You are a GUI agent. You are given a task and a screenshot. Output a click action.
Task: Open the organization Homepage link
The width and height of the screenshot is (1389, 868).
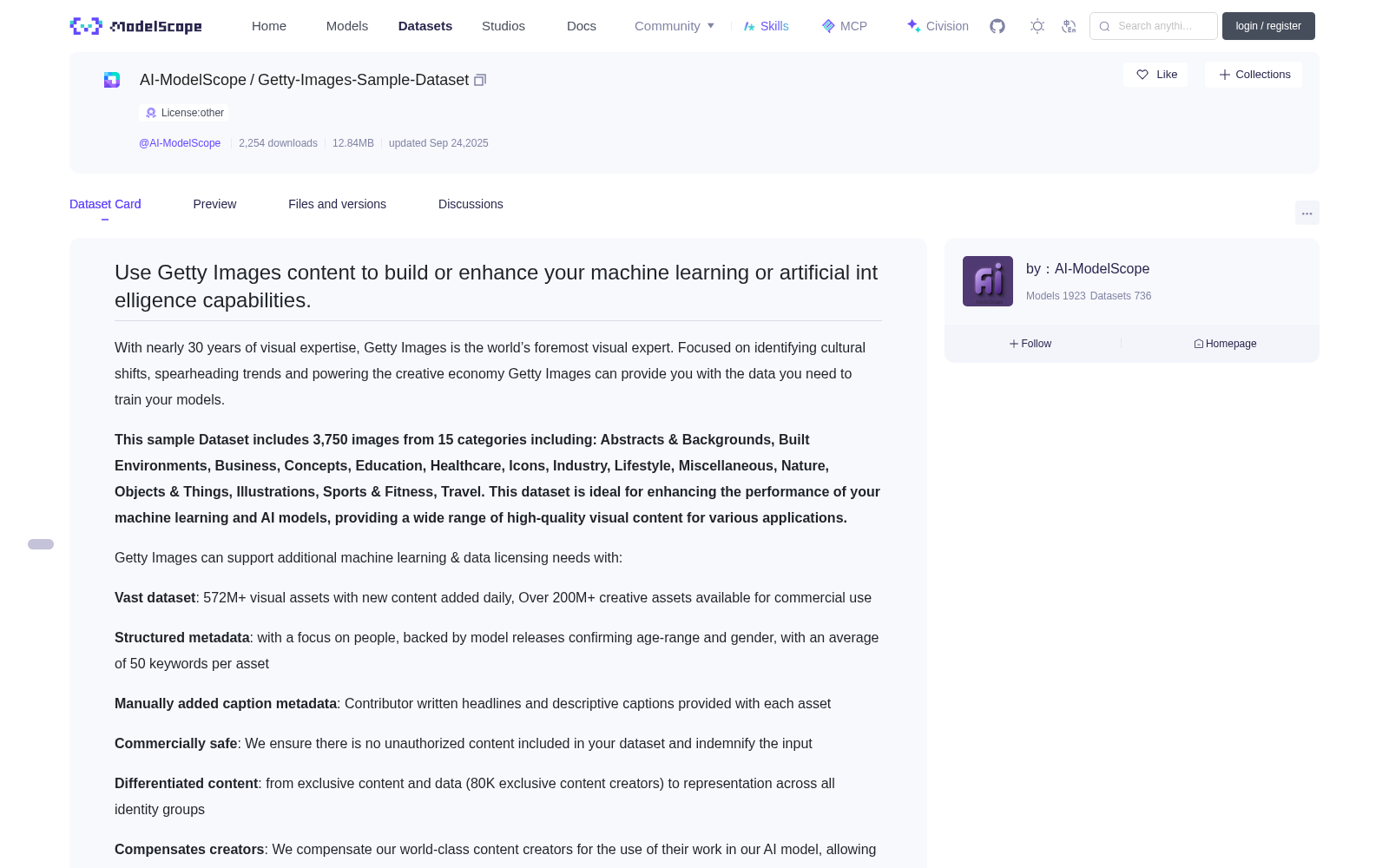(x=1225, y=344)
